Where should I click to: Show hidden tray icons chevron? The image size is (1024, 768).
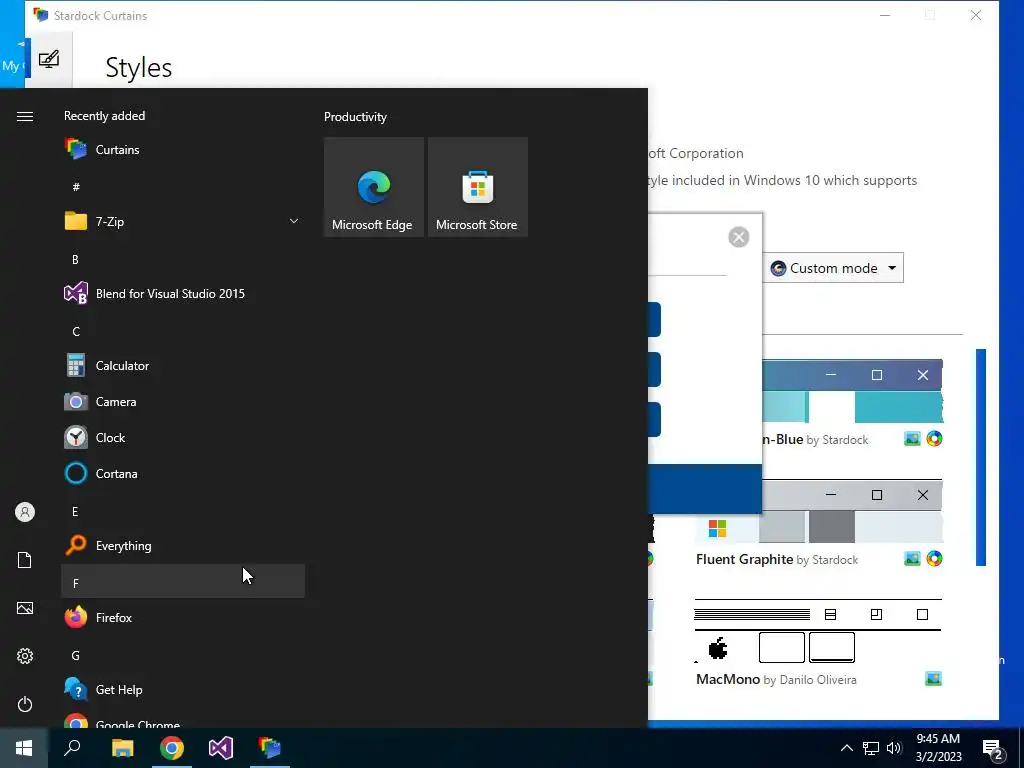coord(846,748)
